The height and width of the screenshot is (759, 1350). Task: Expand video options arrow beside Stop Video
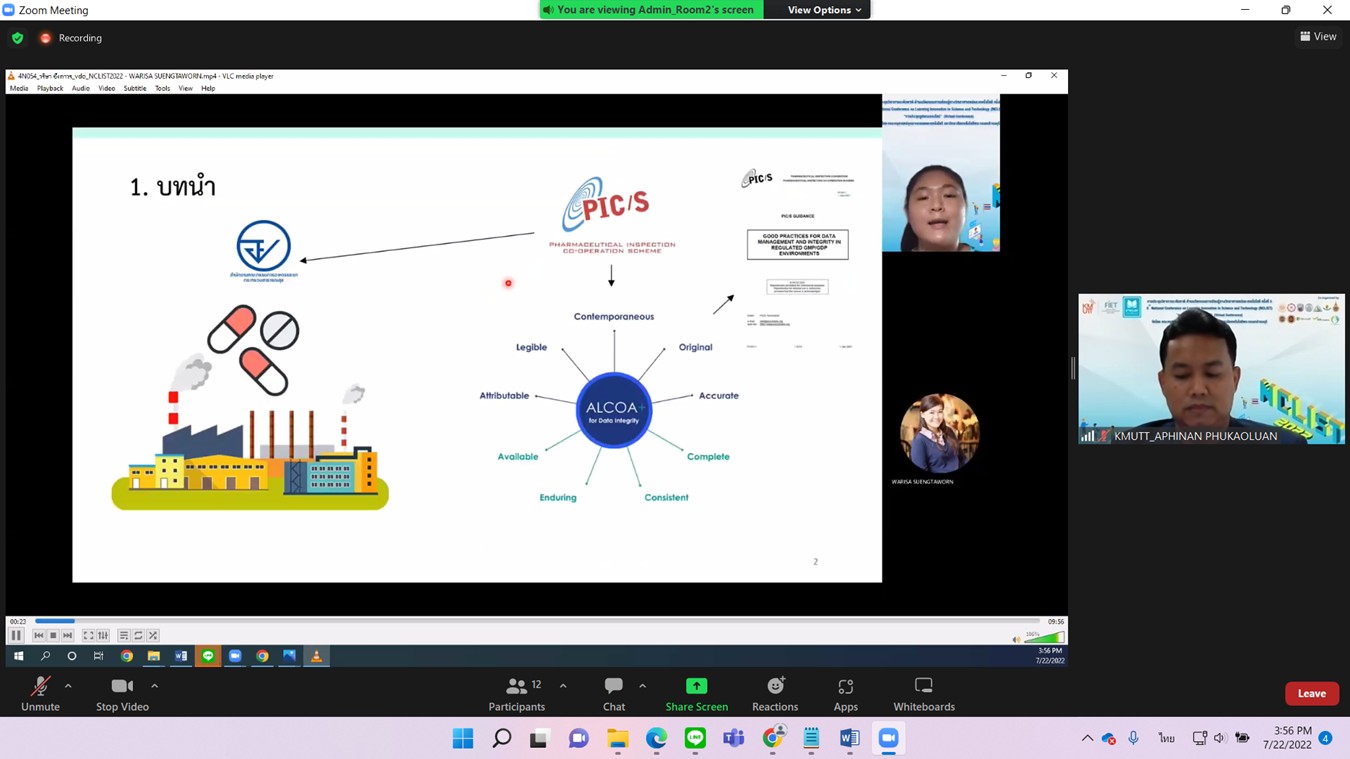tap(154, 686)
